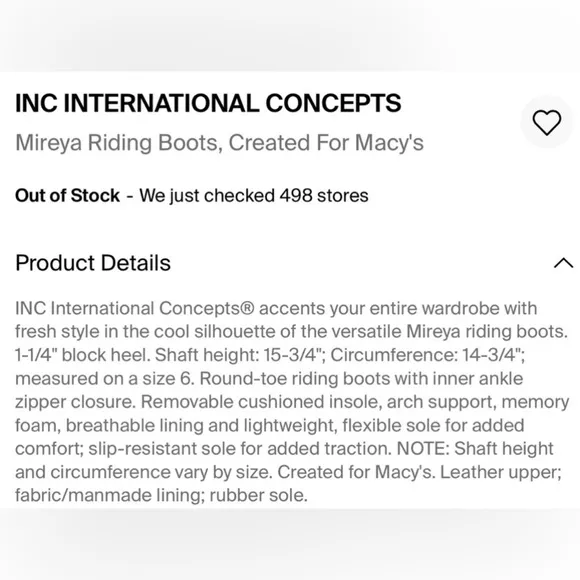Click the blurred area below the description
The width and height of the screenshot is (580, 580).
point(290,544)
